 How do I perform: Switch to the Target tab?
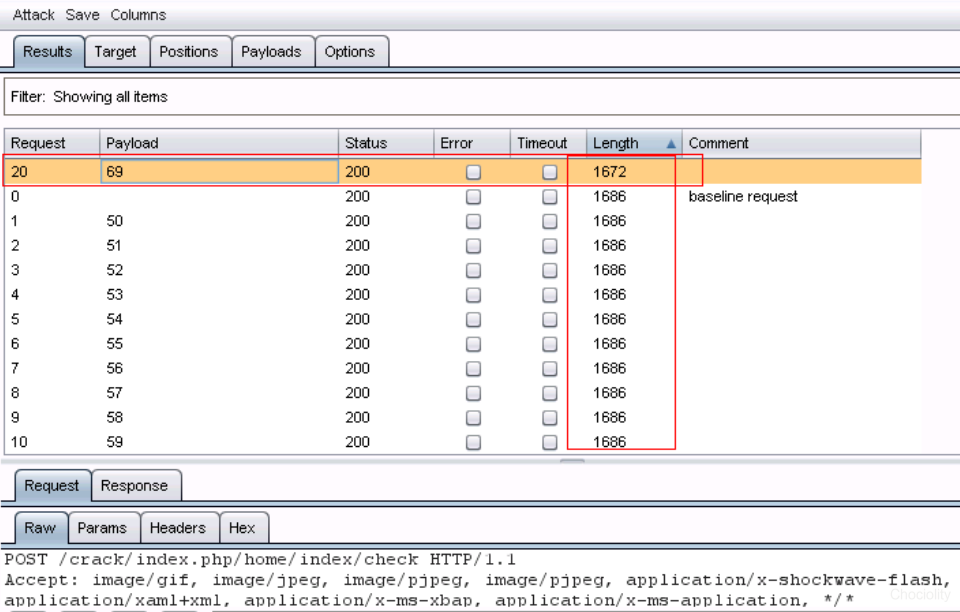115,52
